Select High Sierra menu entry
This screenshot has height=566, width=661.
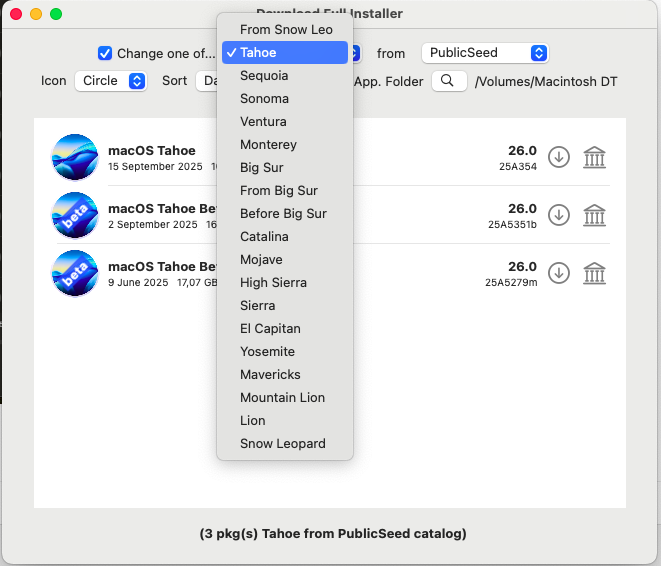(285, 282)
